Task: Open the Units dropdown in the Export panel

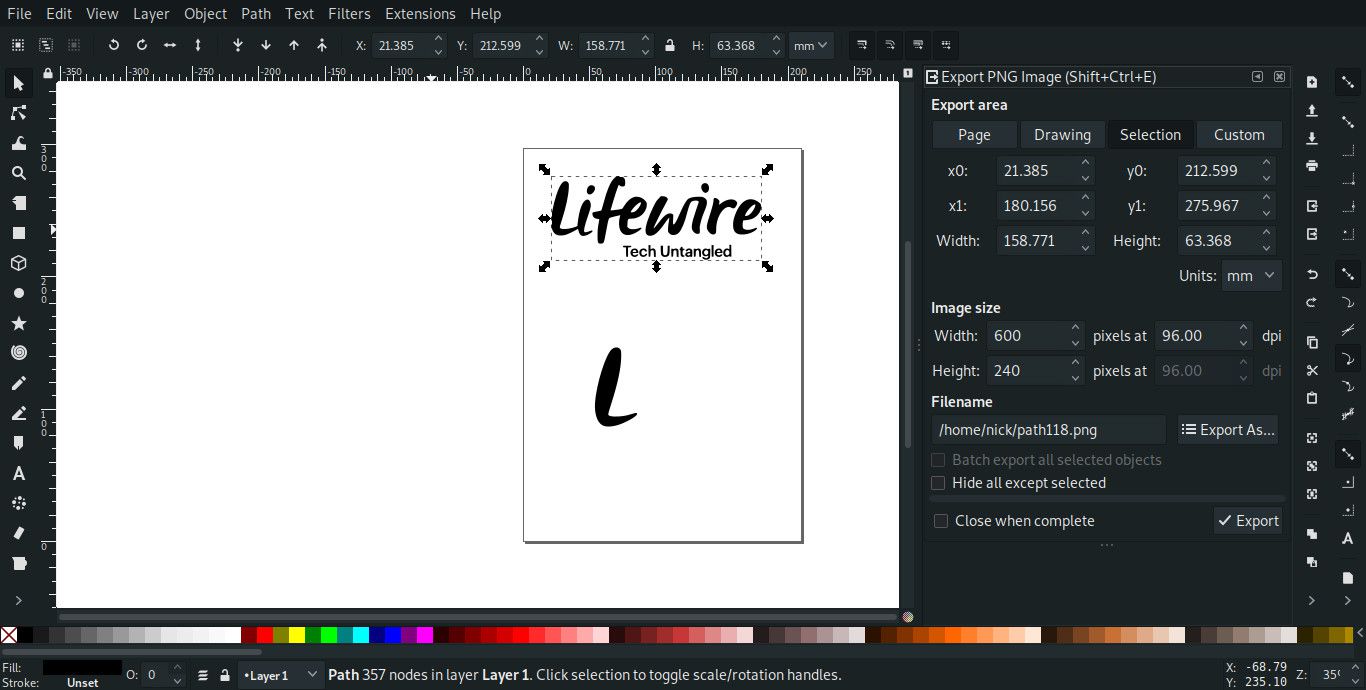Action: pyautogui.click(x=1251, y=275)
